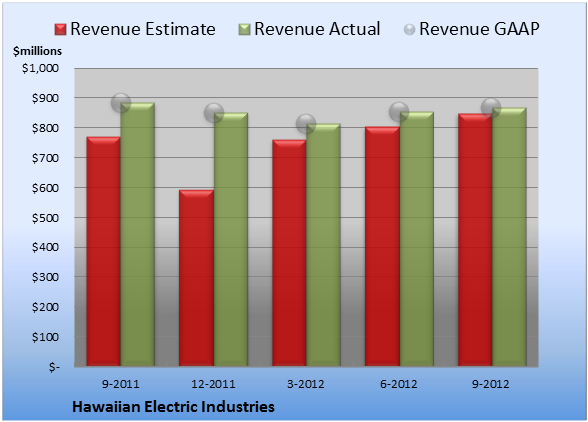Click the GAAP sphere marker above 9-2011
588x422 pixels.
[x=121, y=102]
